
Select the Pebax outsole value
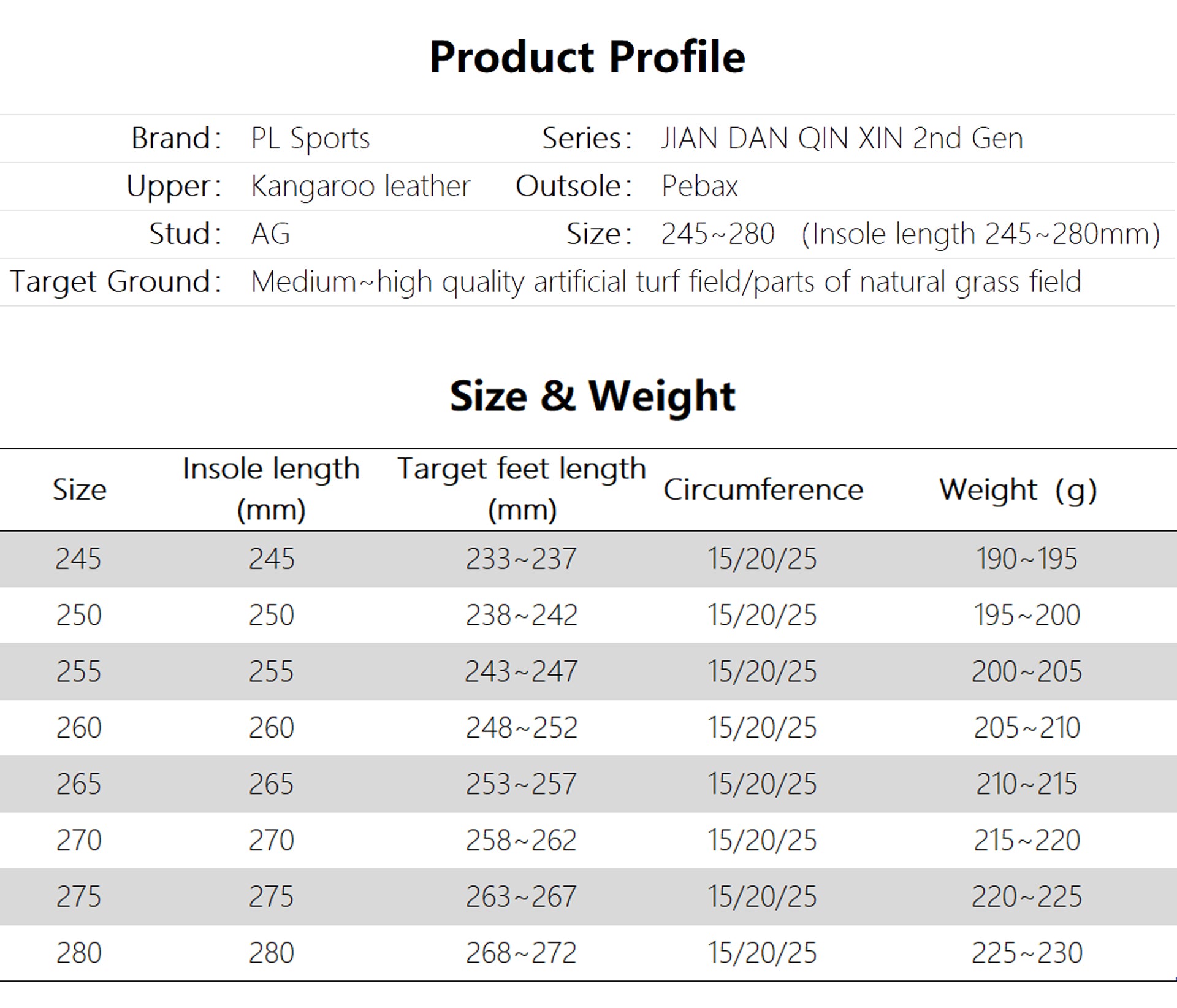(699, 186)
